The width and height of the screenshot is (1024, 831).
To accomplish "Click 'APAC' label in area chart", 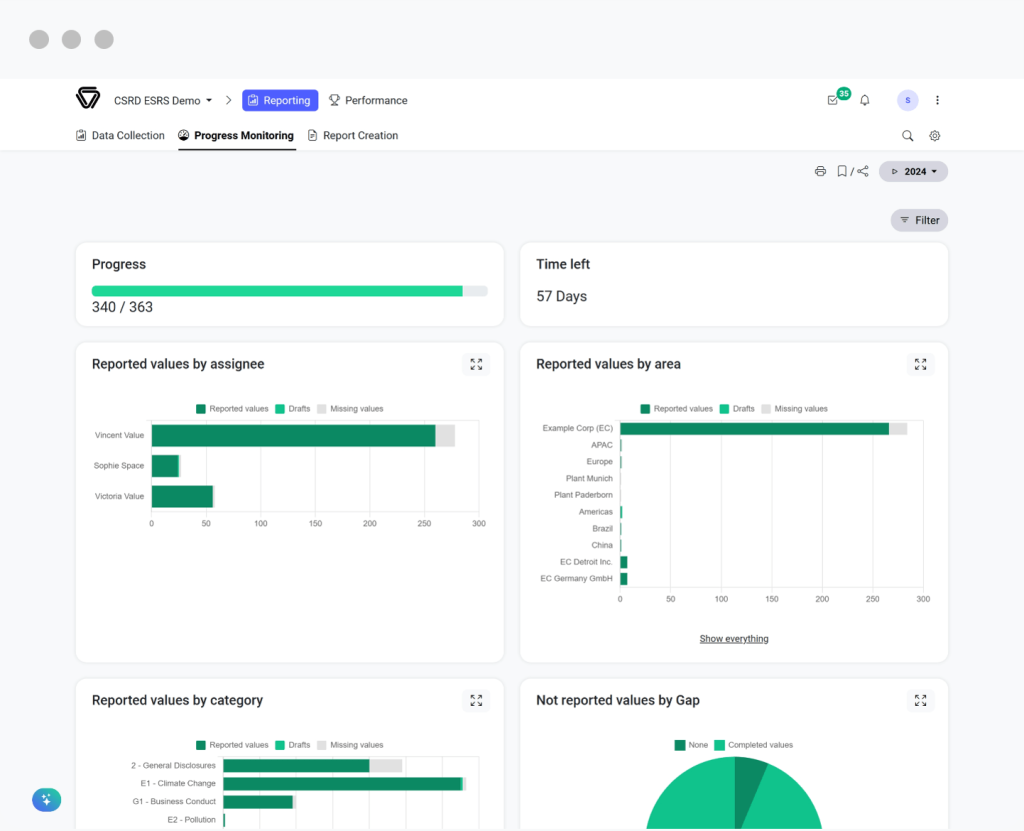I will coord(601,445).
